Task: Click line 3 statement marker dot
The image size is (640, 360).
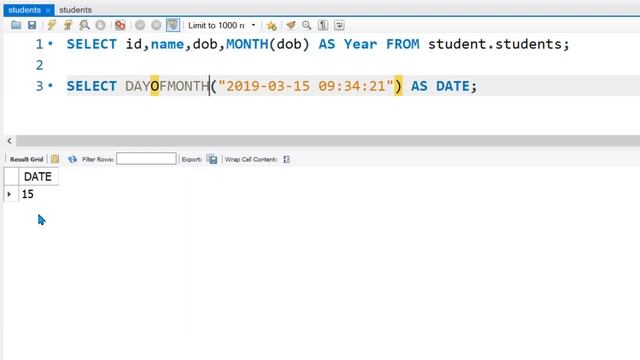Action: [x=50, y=85]
